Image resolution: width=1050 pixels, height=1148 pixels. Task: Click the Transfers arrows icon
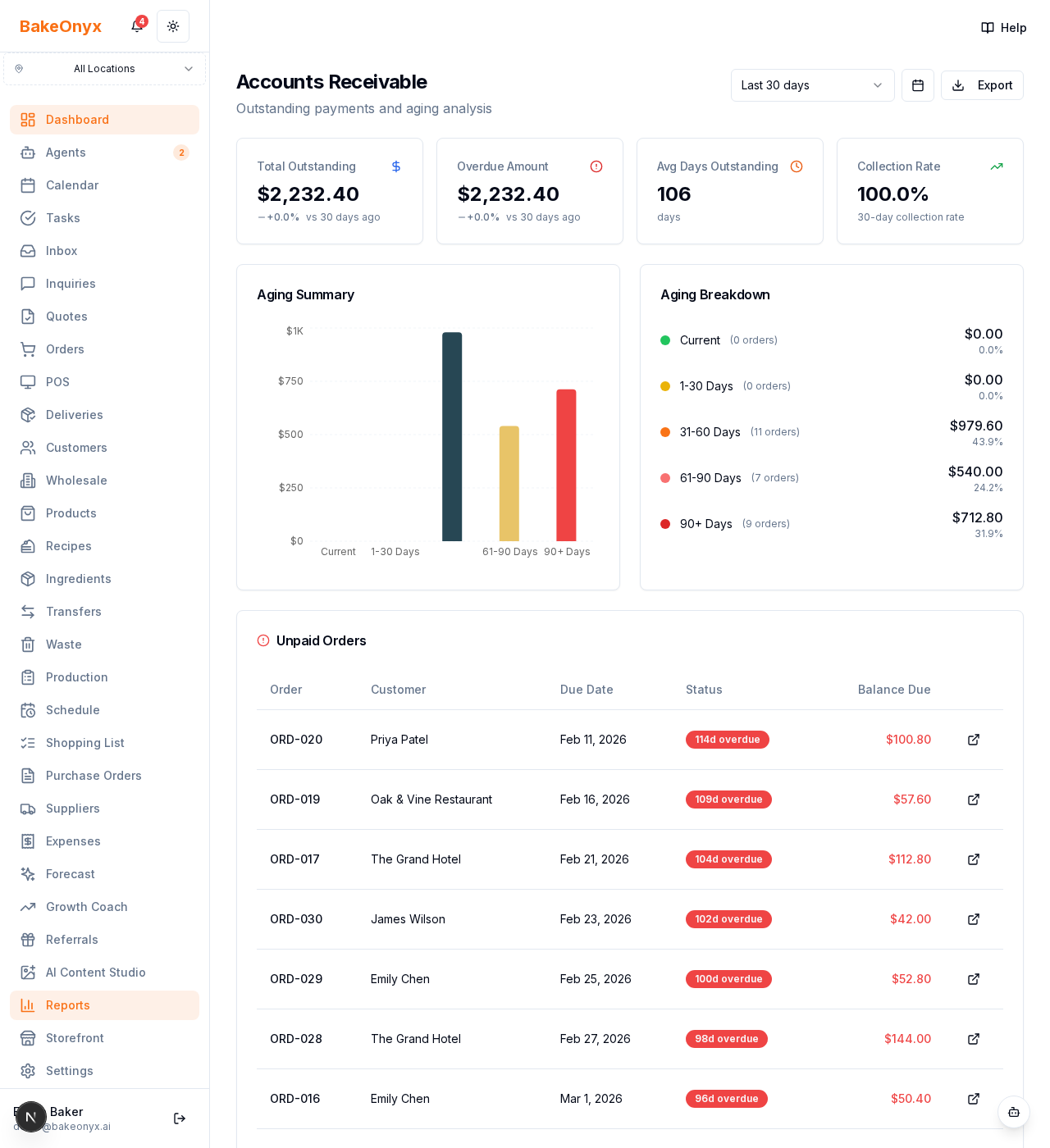pos(28,612)
